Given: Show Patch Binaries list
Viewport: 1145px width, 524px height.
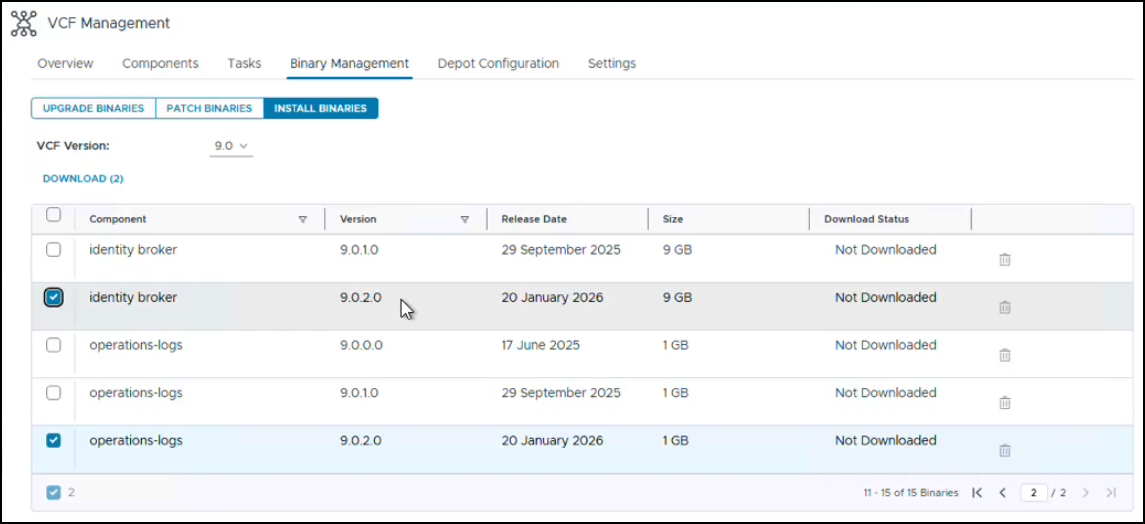Looking at the screenshot, I should 209,108.
